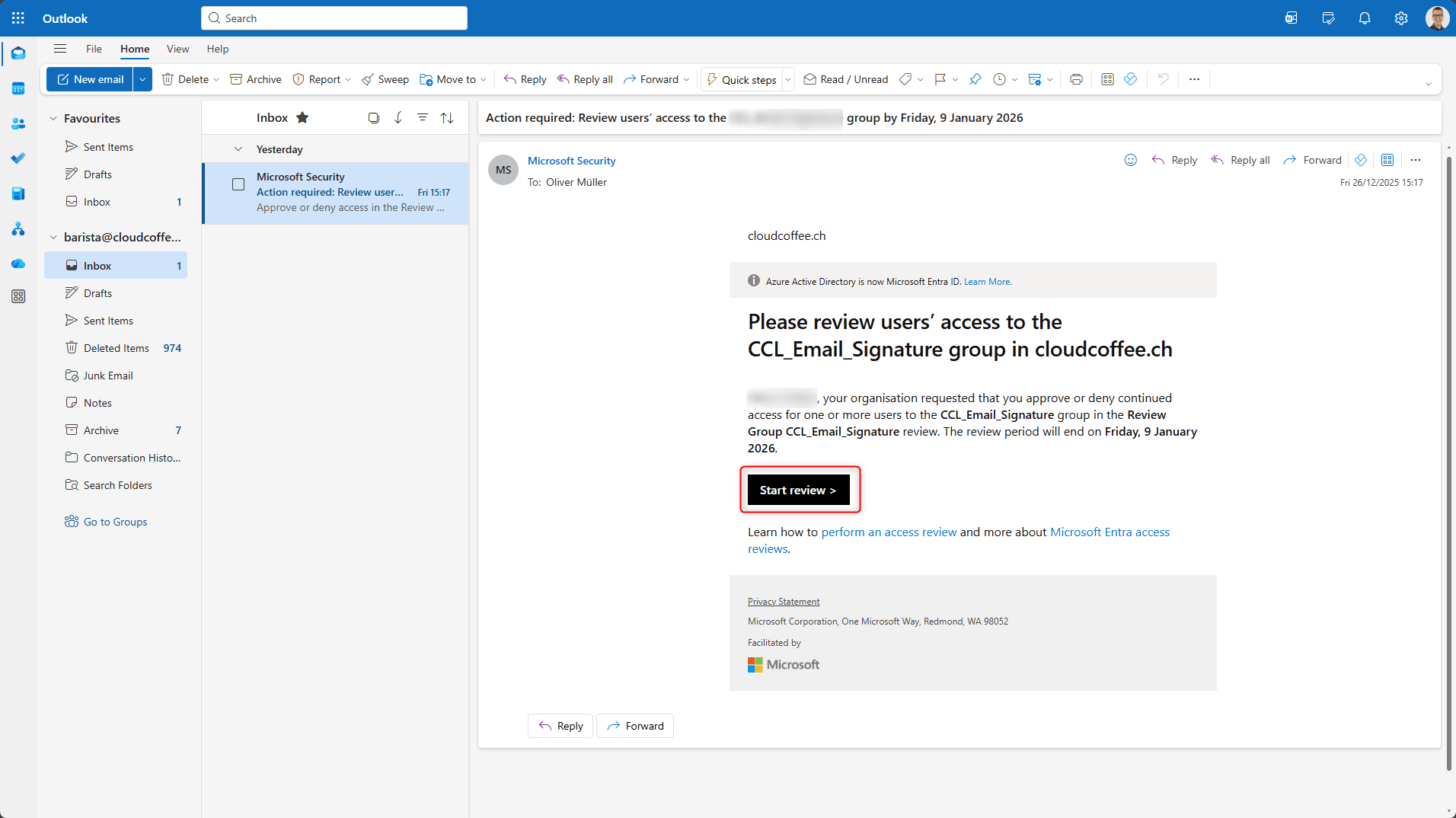The width and height of the screenshot is (1456, 818).
Task: Open notifications bell icon
Action: [x=1364, y=18]
